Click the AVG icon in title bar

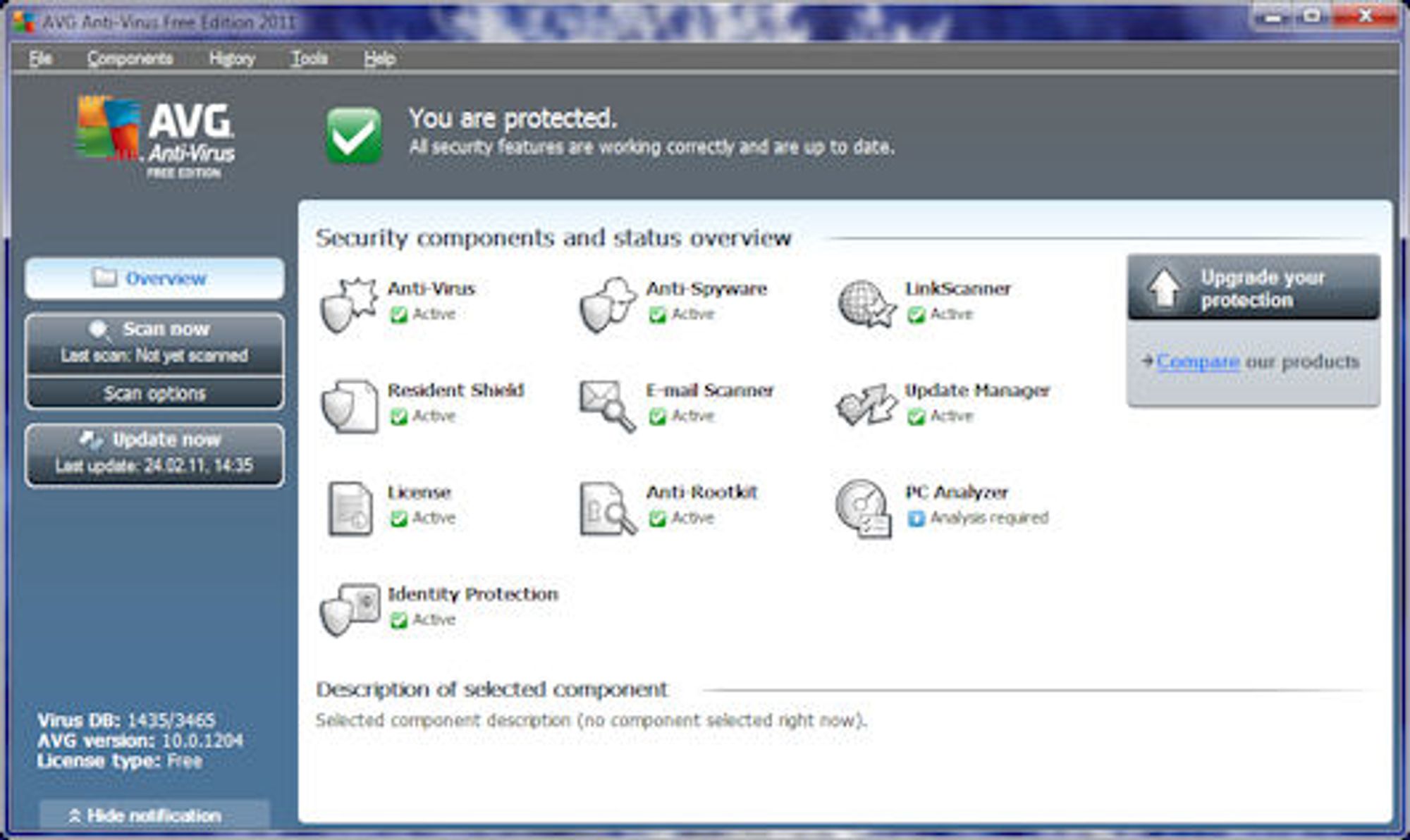coord(23,21)
